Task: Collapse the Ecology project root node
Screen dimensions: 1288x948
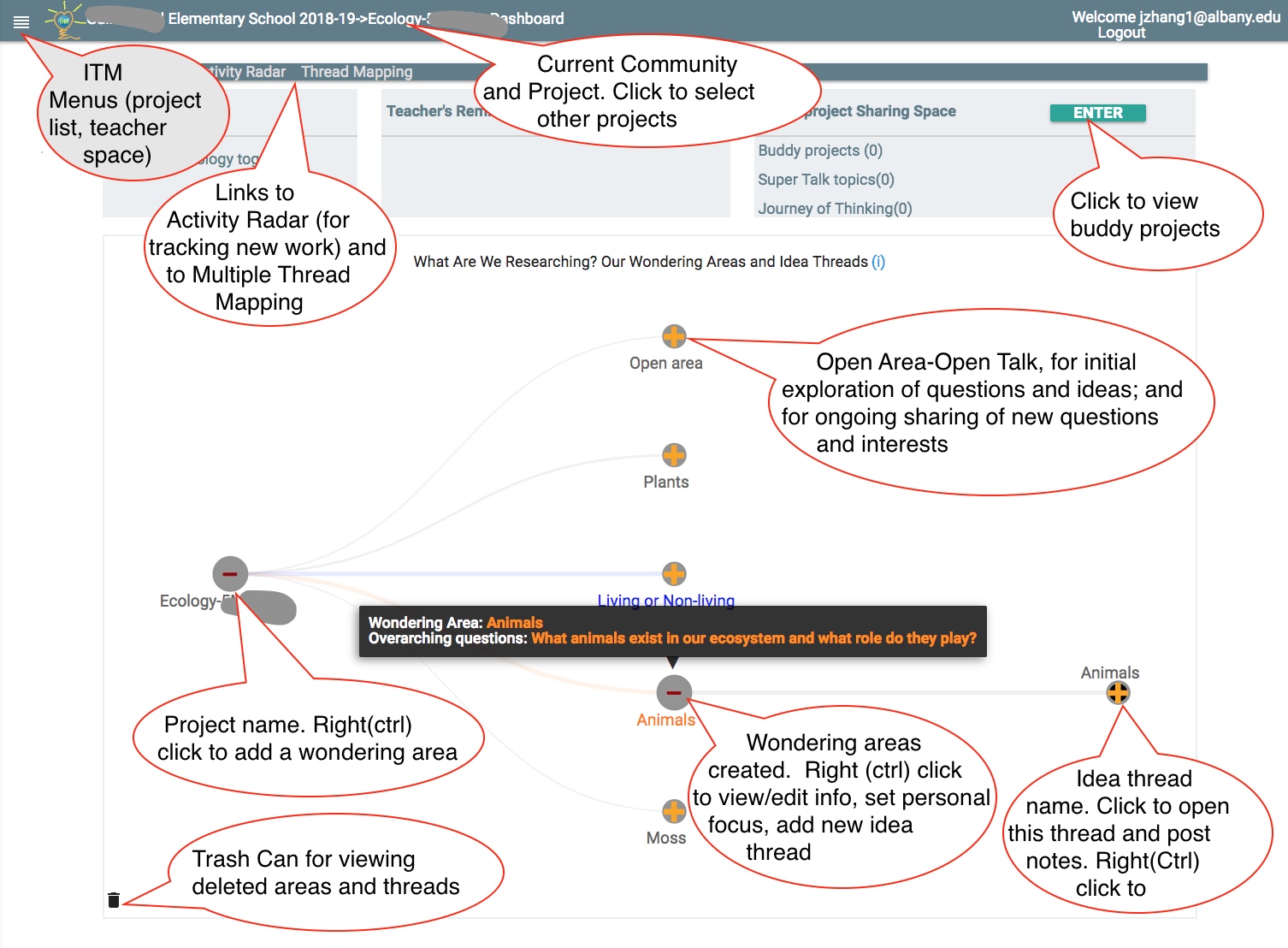Action: point(228,573)
